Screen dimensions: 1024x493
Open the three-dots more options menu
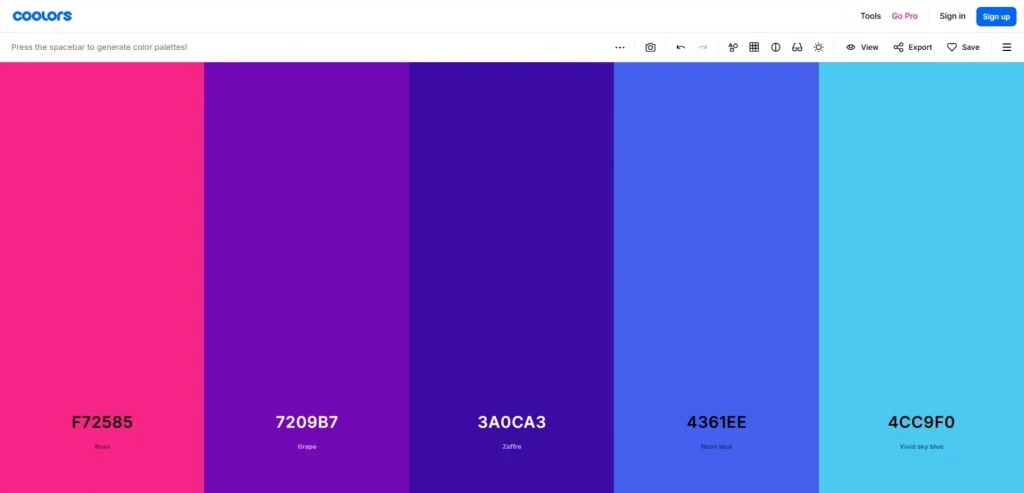pos(620,47)
